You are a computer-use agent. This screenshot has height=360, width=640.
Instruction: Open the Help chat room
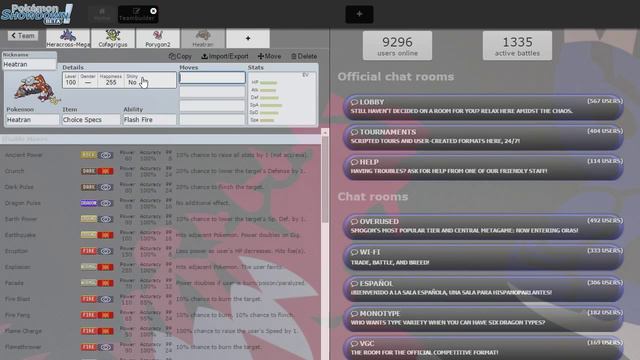tap(483, 167)
